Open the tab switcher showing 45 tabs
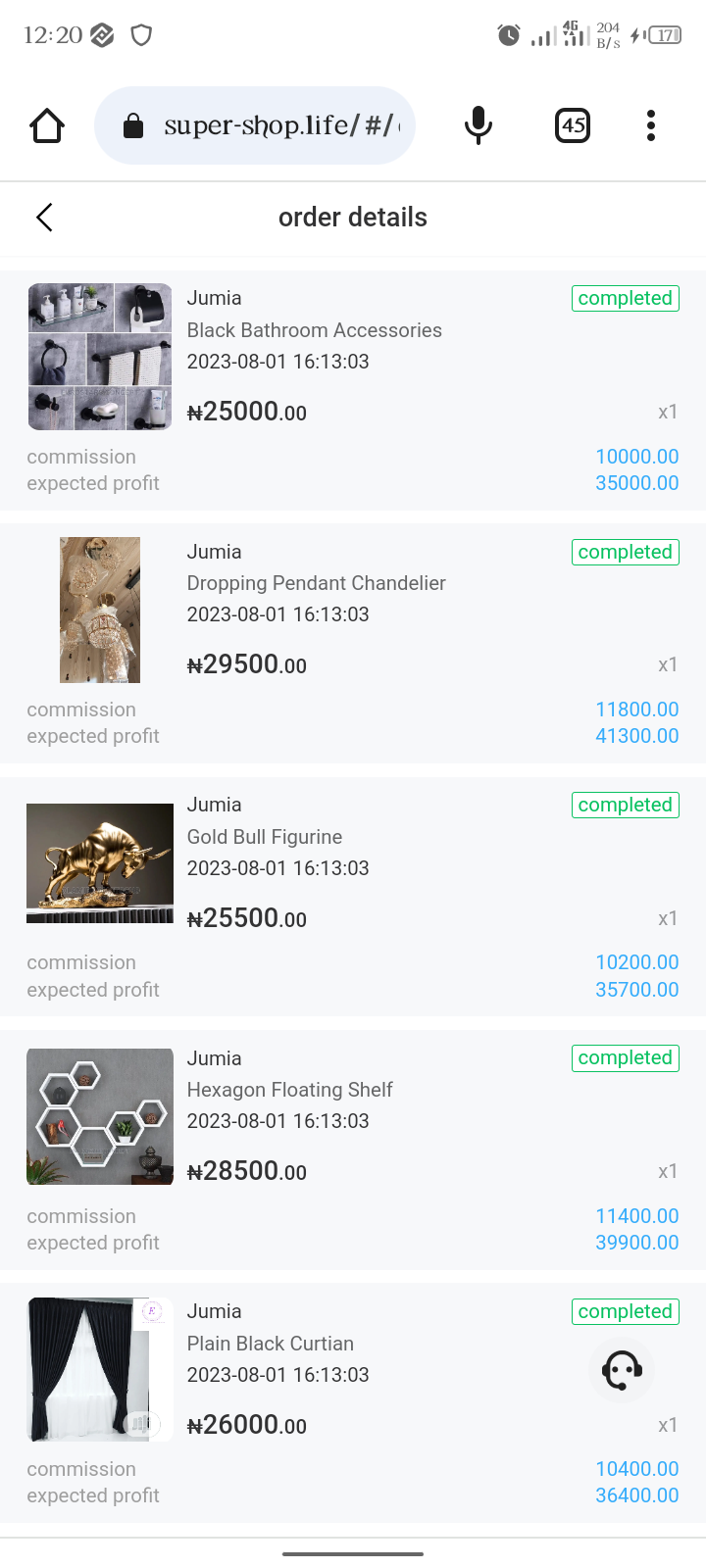 coord(573,125)
